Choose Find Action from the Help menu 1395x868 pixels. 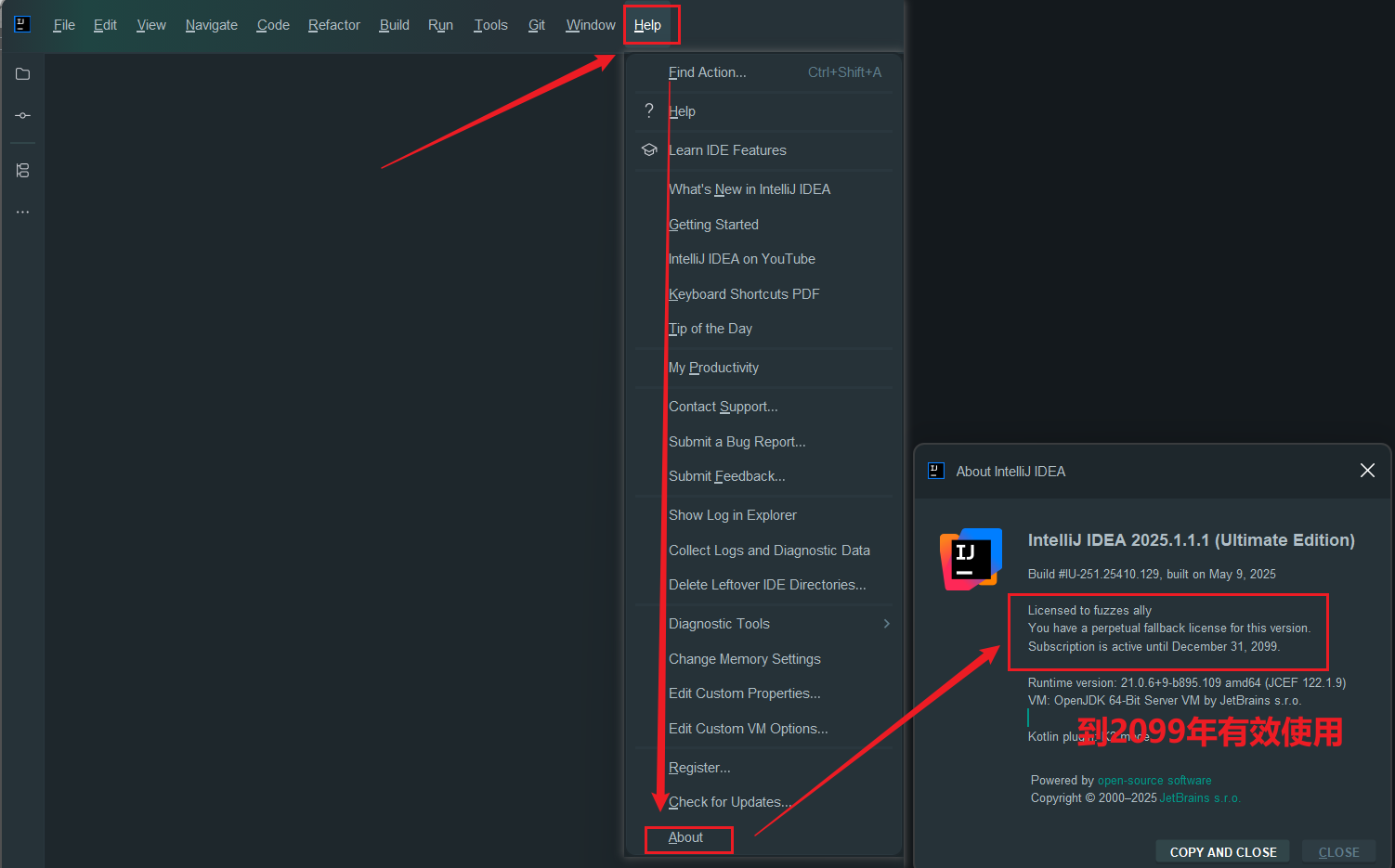(763, 72)
